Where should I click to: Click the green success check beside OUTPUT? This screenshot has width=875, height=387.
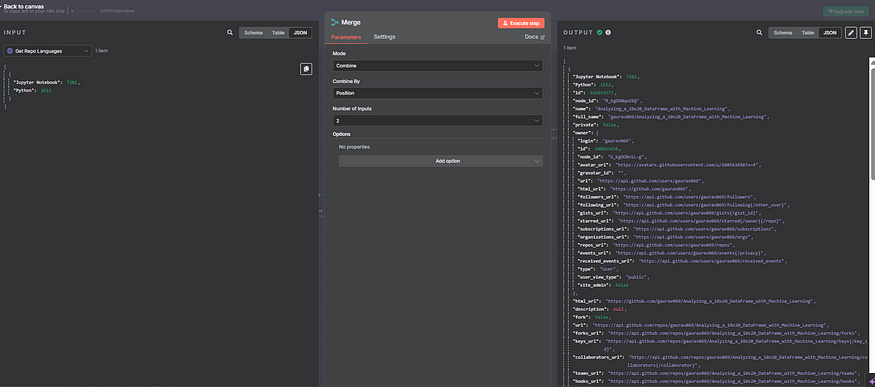[599, 32]
